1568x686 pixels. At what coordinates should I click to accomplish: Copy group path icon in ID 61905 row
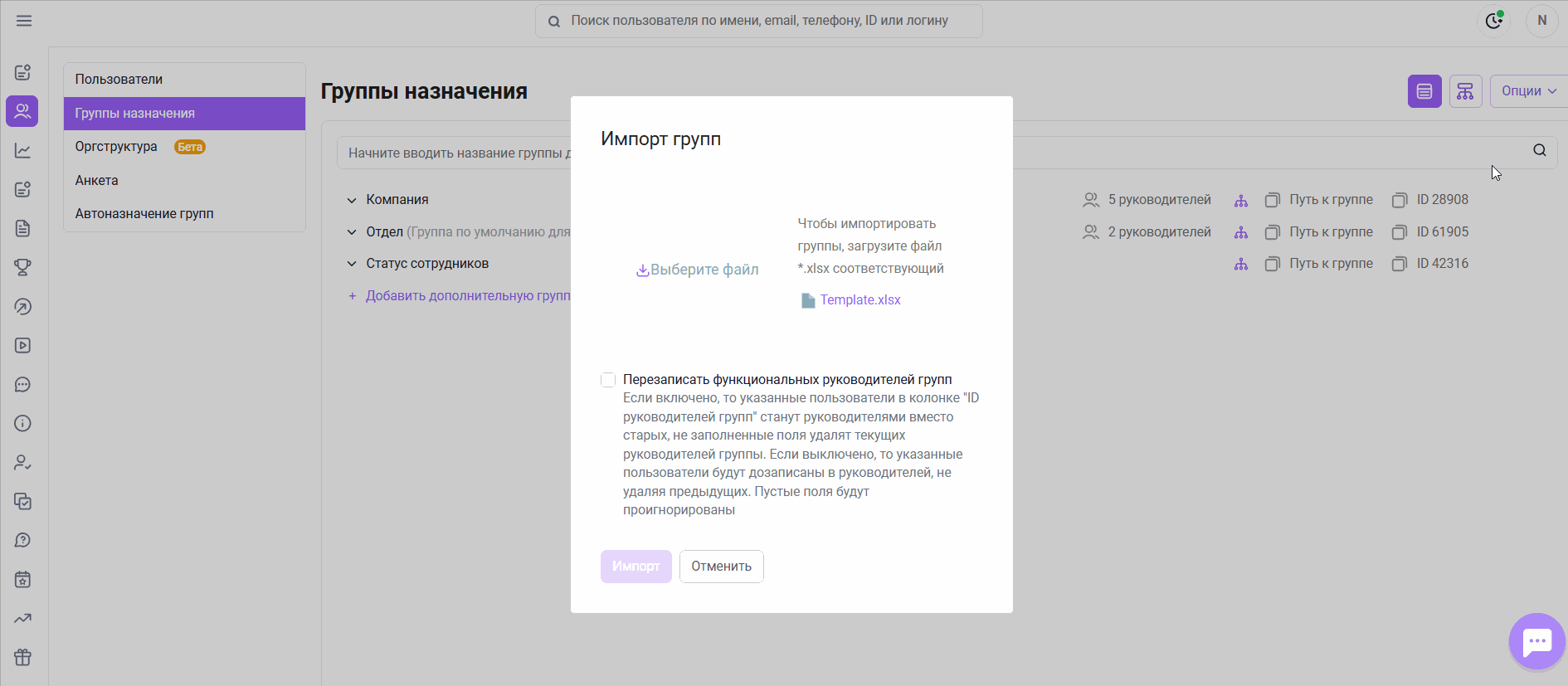tap(1272, 232)
